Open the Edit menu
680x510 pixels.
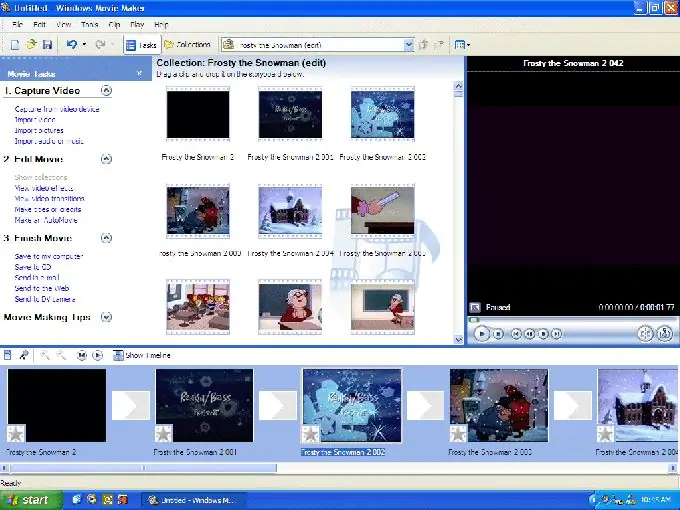click(x=39, y=25)
